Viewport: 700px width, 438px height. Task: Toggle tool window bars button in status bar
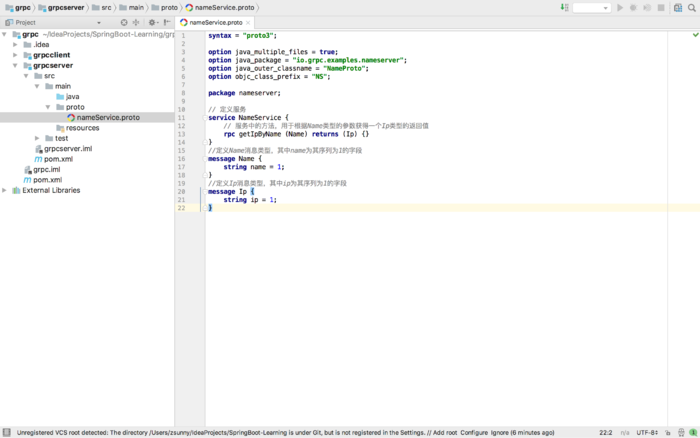click(x=7, y=432)
